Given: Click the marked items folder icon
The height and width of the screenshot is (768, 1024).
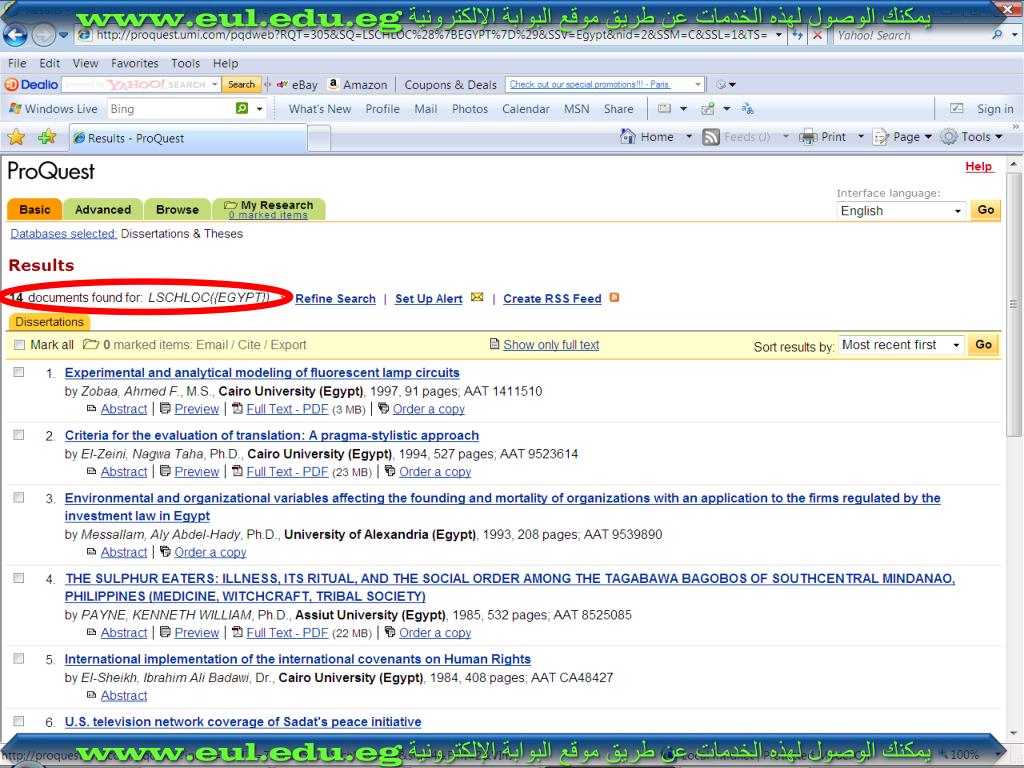Looking at the screenshot, I should 91,344.
